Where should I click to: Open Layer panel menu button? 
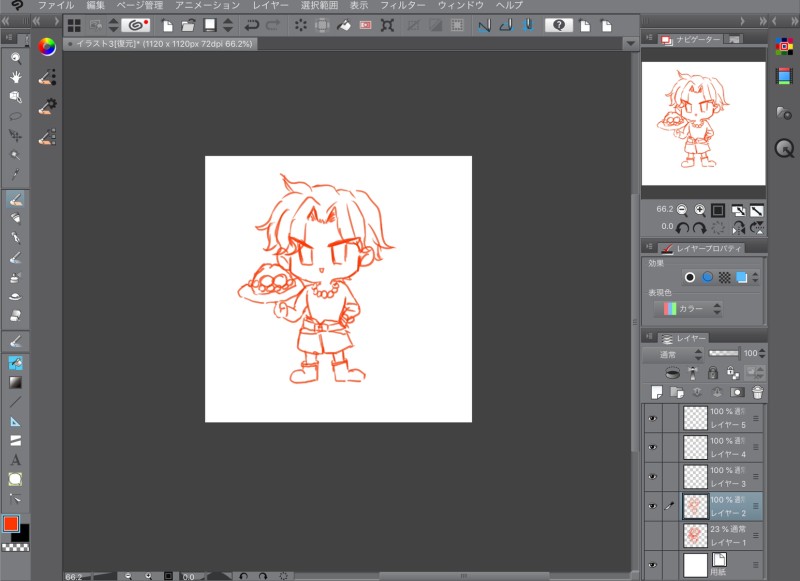coord(649,337)
